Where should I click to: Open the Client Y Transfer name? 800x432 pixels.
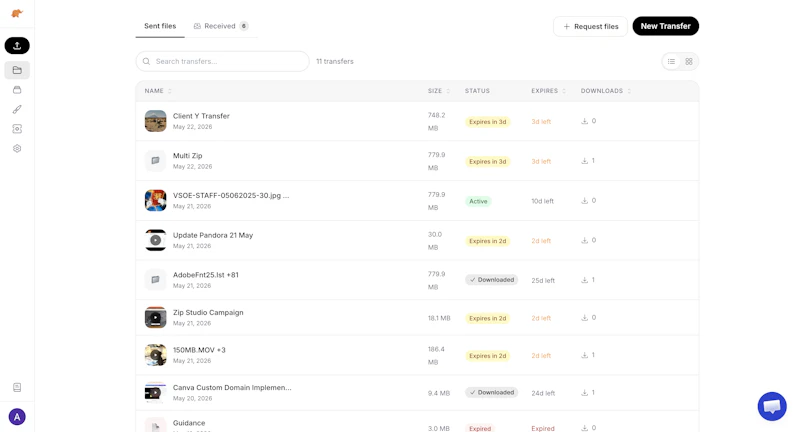pos(201,116)
